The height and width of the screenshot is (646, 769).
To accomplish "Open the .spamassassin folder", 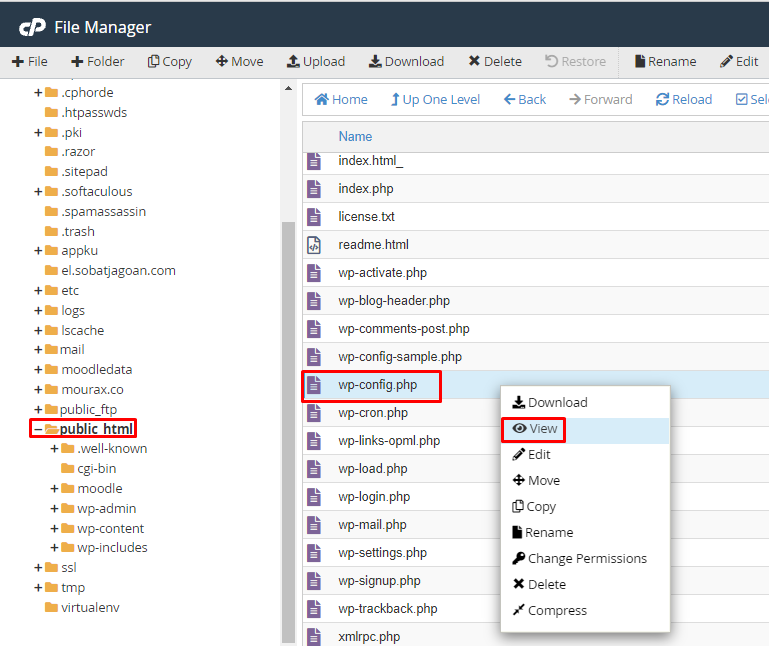I will [x=96, y=212].
